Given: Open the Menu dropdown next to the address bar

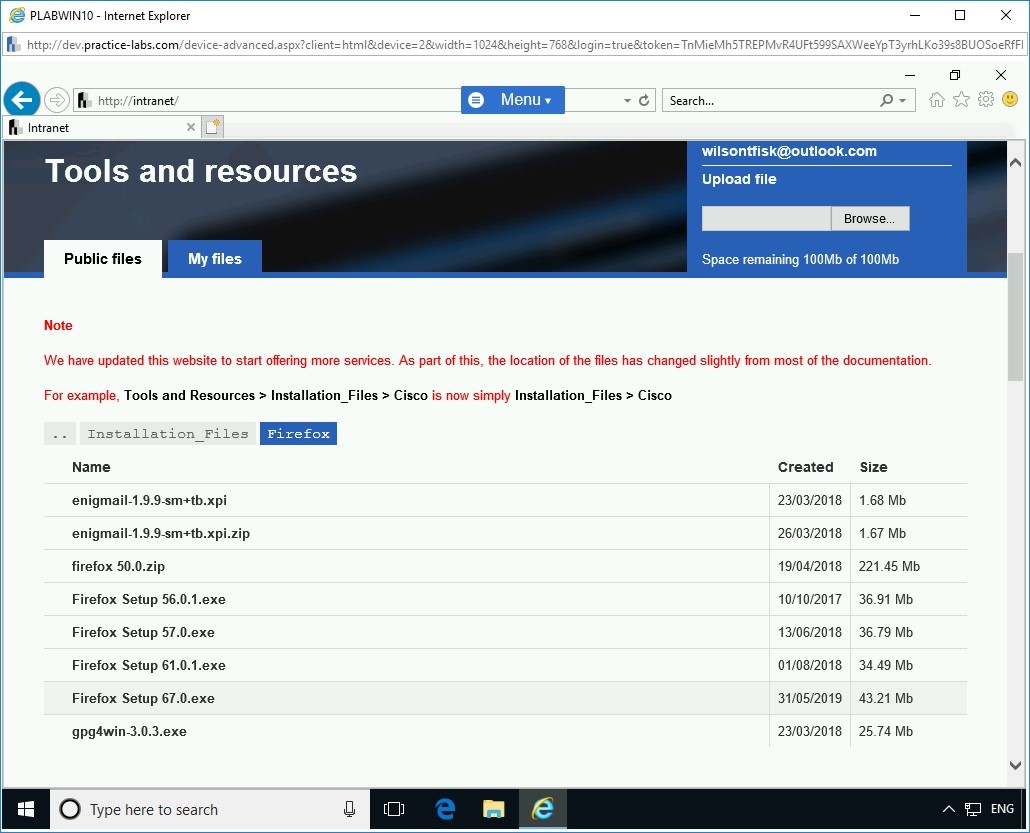Looking at the screenshot, I should [x=512, y=100].
